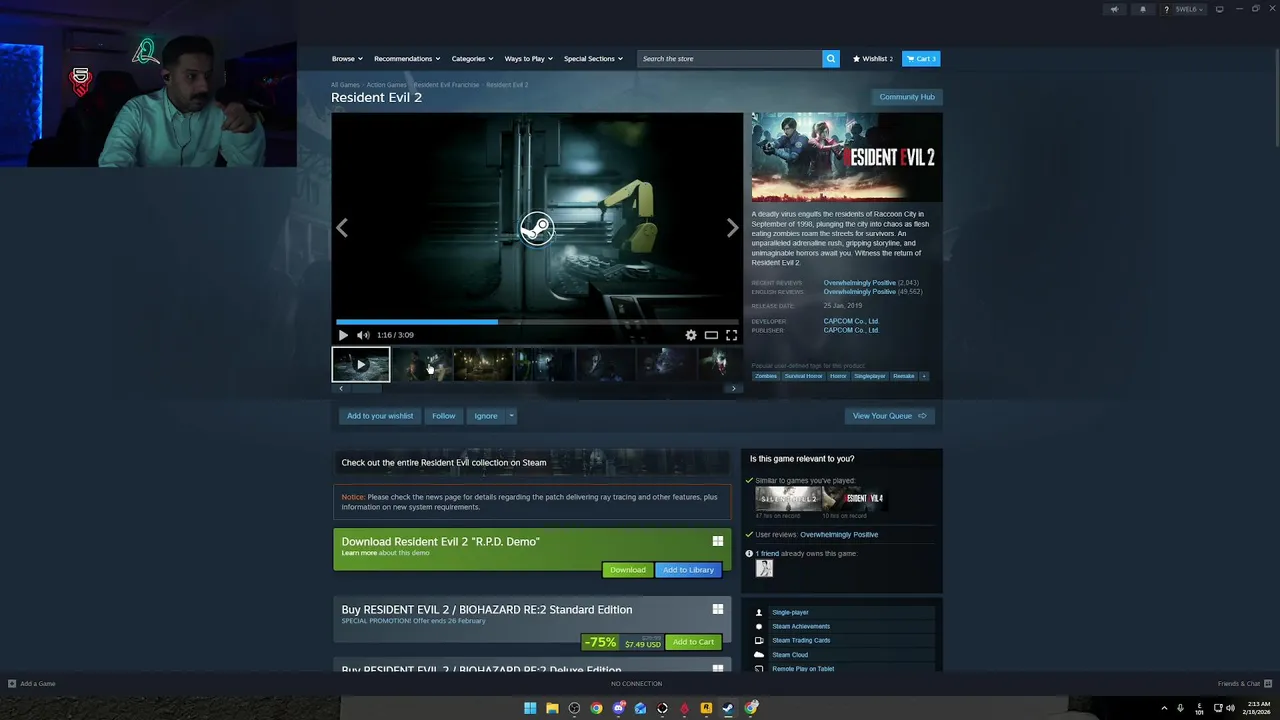Toggle theater mode in video player

(711, 335)
